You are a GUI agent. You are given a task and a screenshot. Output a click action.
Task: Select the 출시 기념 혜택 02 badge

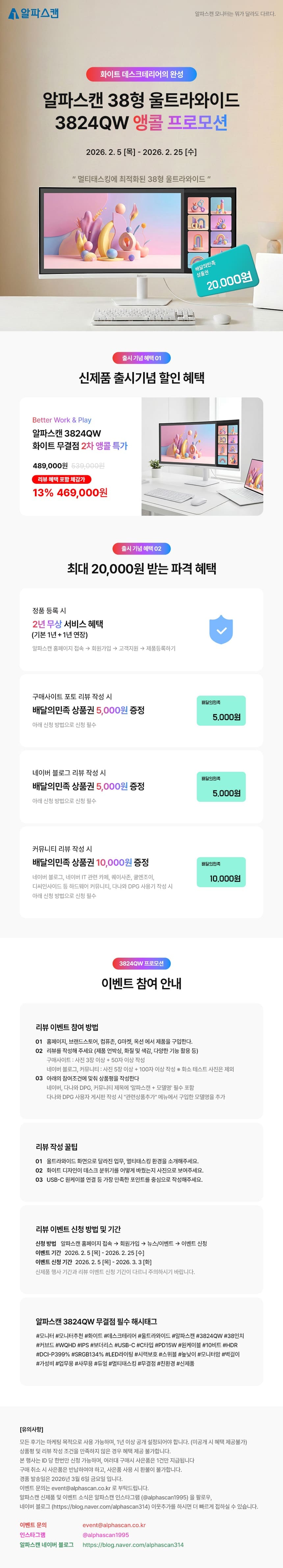pos(141,548)
